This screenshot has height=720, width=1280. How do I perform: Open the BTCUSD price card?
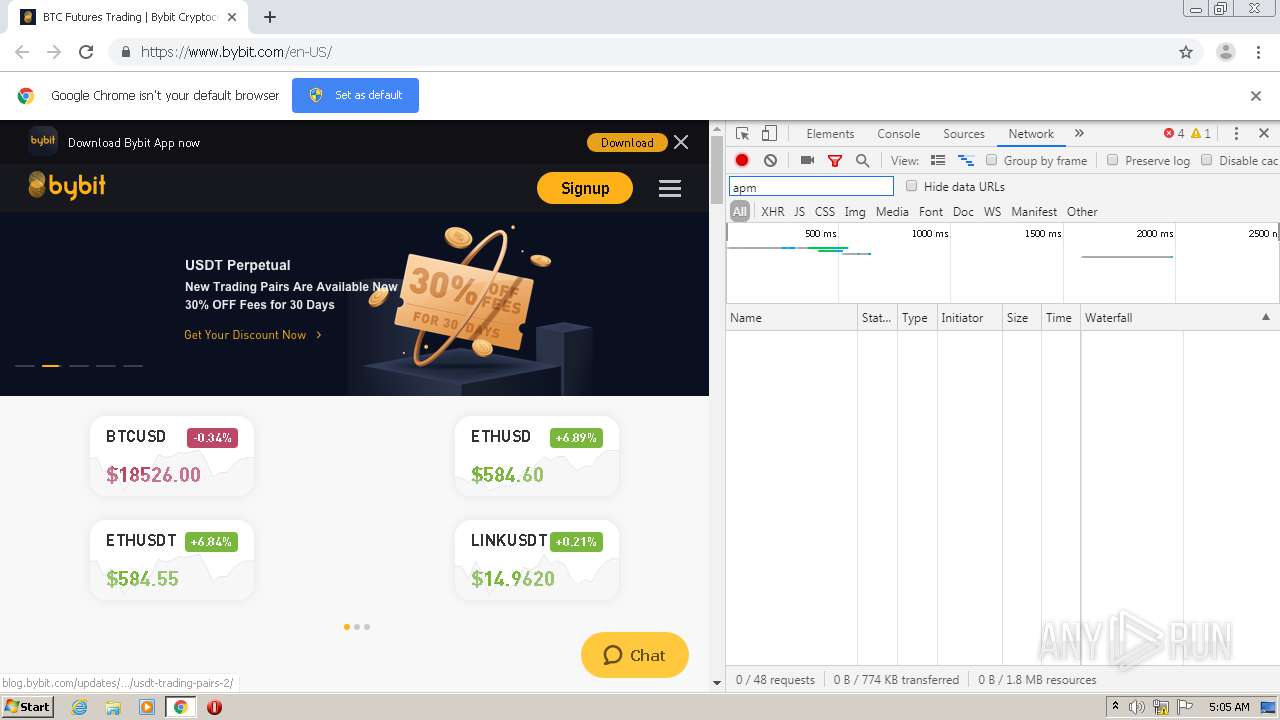[172, 456]
